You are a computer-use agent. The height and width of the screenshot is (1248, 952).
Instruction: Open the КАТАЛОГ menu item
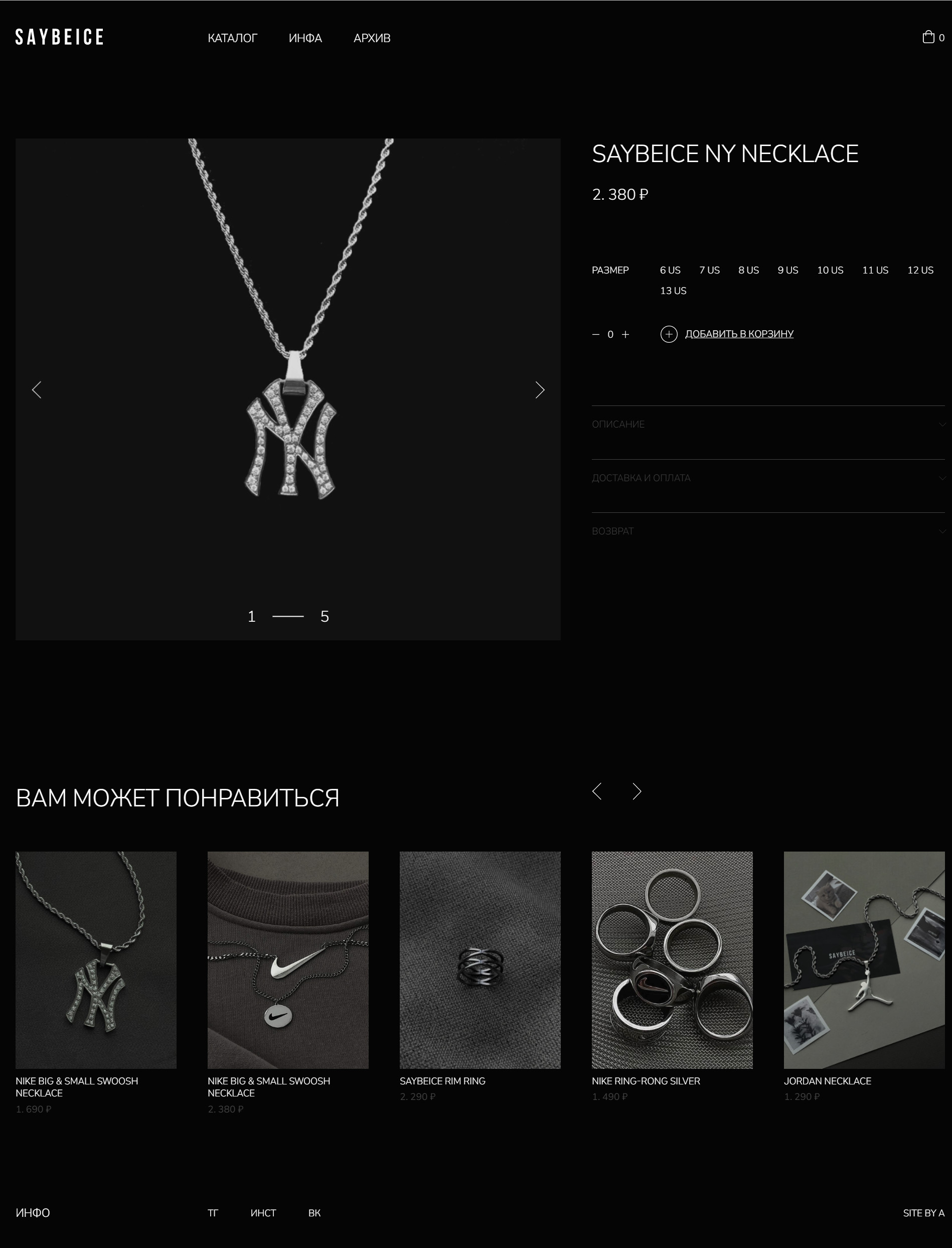(232, 38)
